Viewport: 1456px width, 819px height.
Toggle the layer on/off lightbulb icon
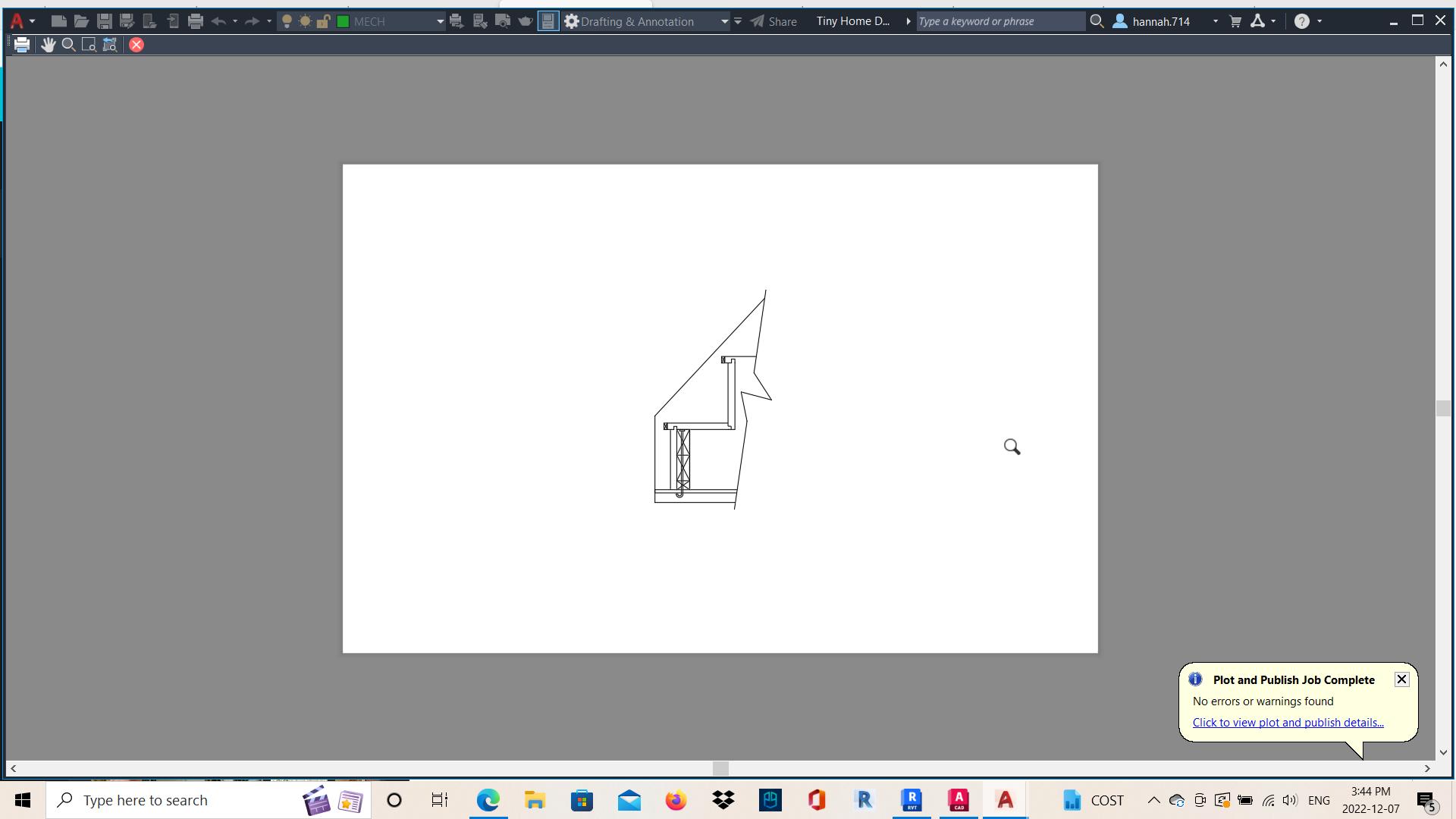point(287,21)
